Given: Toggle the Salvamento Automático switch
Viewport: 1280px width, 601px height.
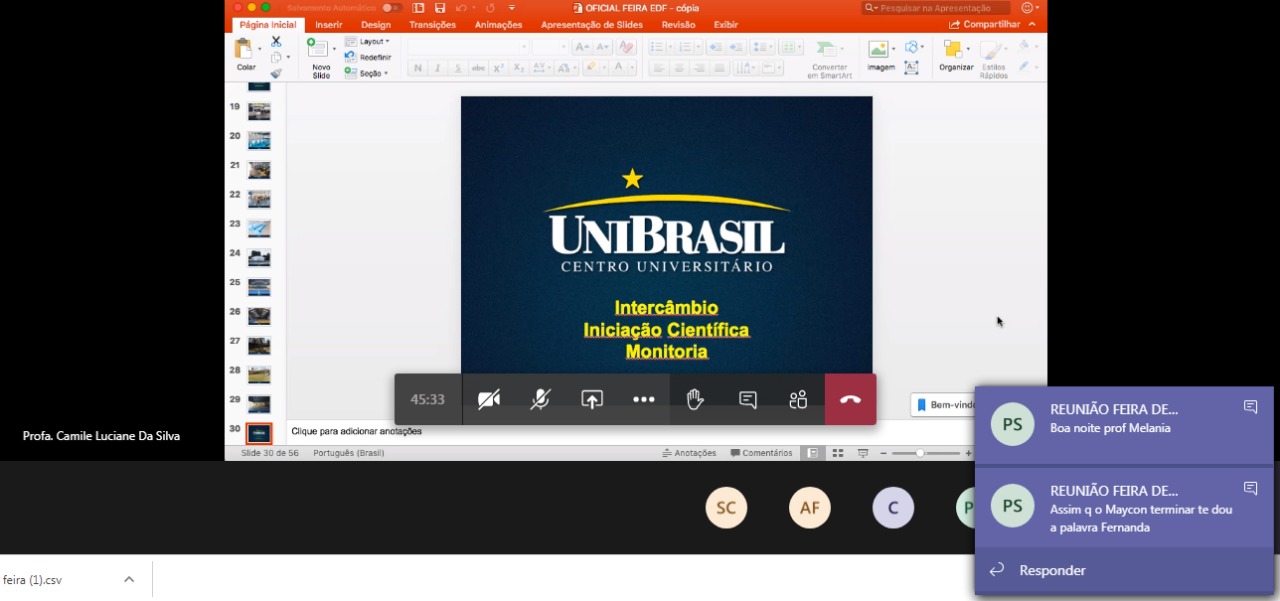Looking at the screenshot, I should (391, 8).
